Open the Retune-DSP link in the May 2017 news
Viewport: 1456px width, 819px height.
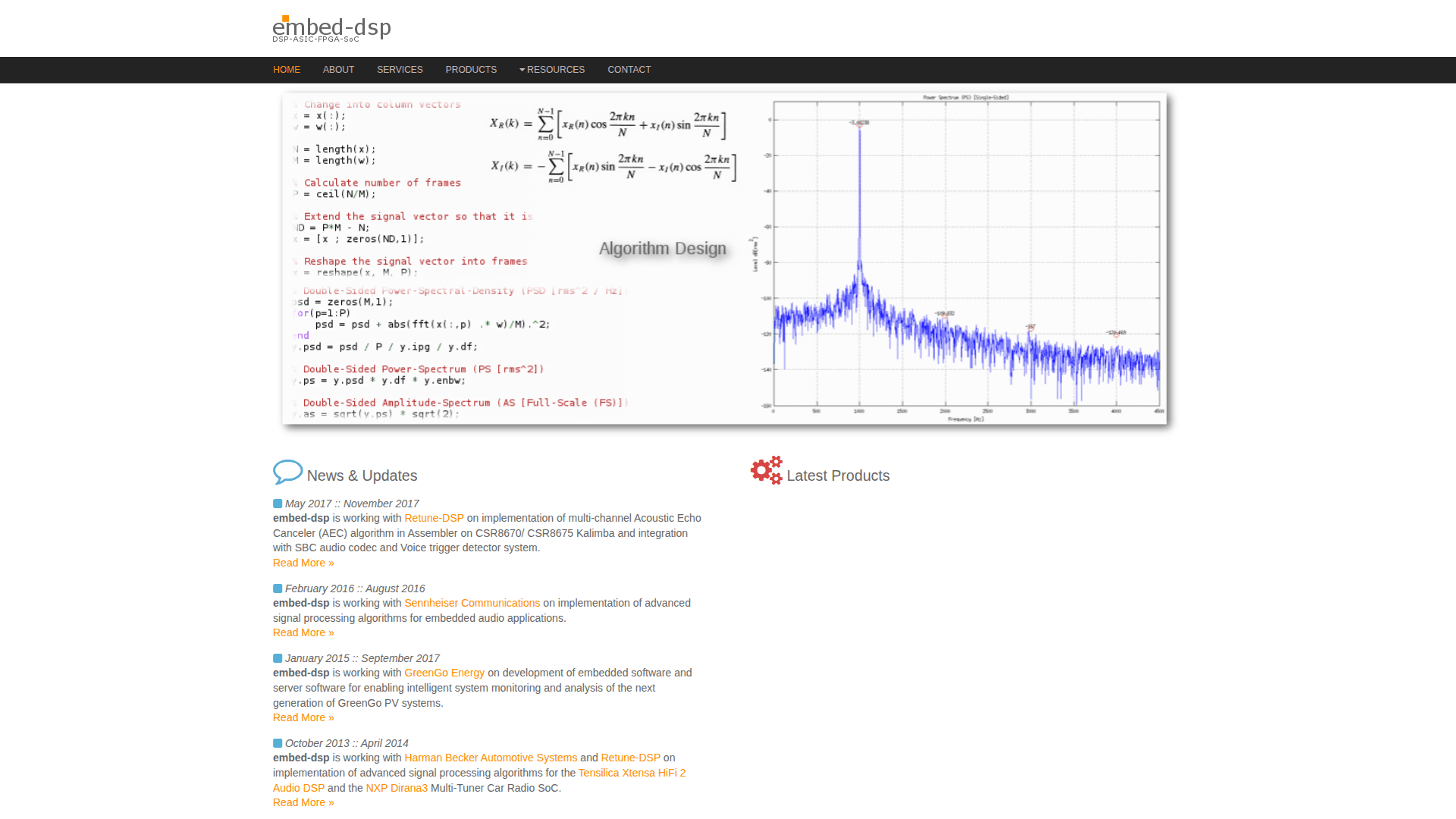434,518
